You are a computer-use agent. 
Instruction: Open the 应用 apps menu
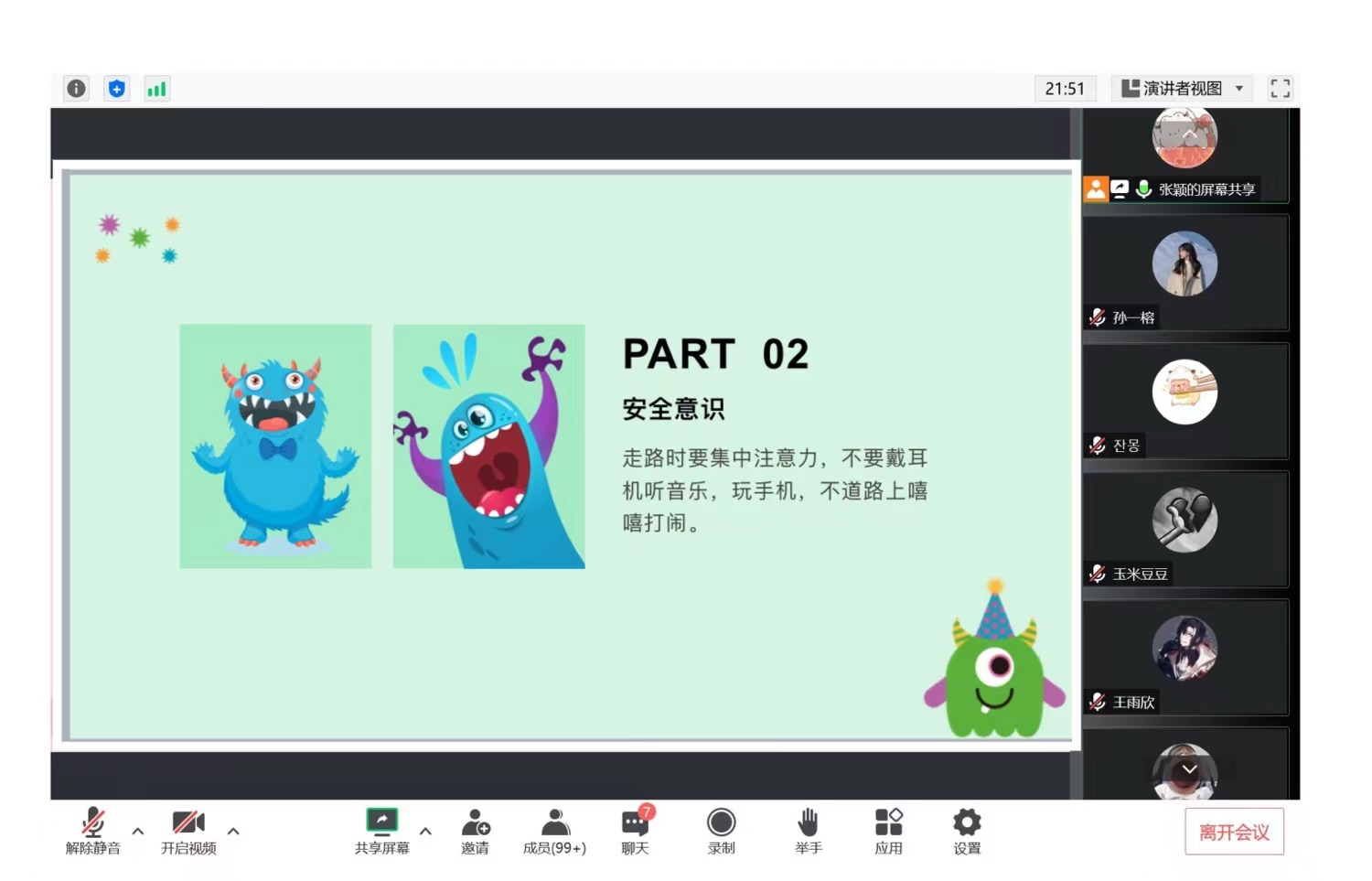888,831
